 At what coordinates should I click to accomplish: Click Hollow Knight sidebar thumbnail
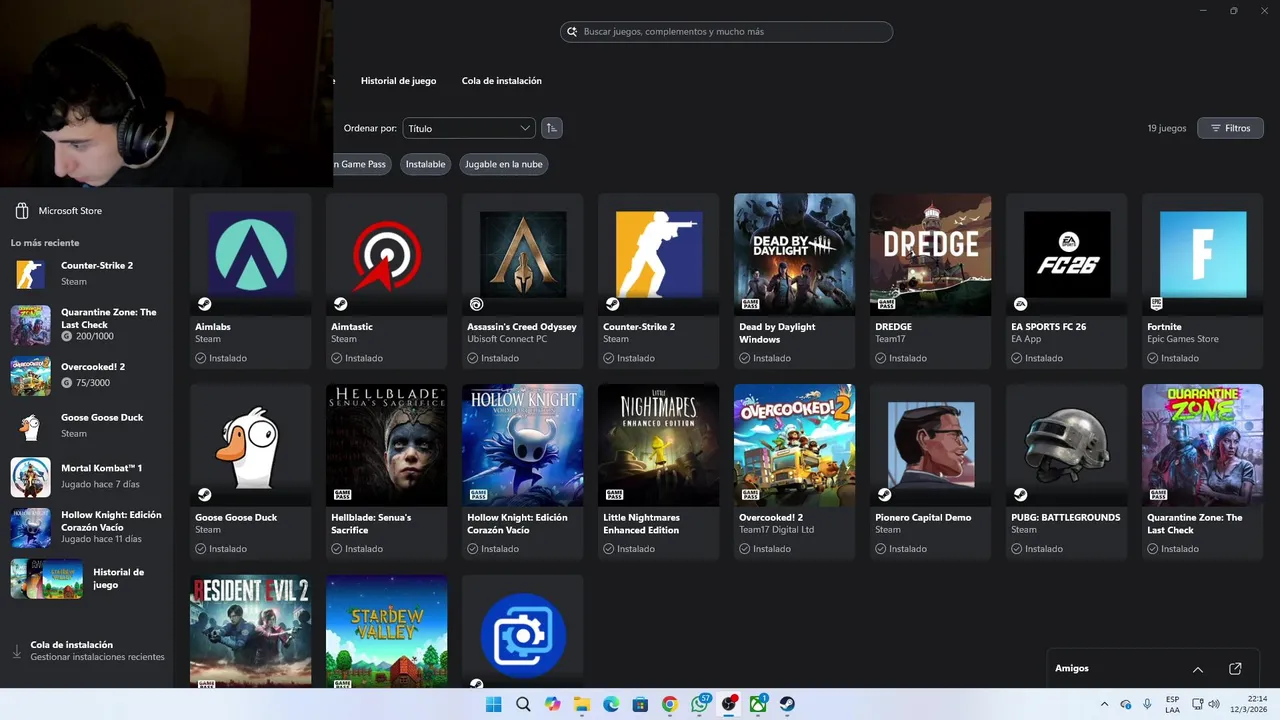point(31,528)
